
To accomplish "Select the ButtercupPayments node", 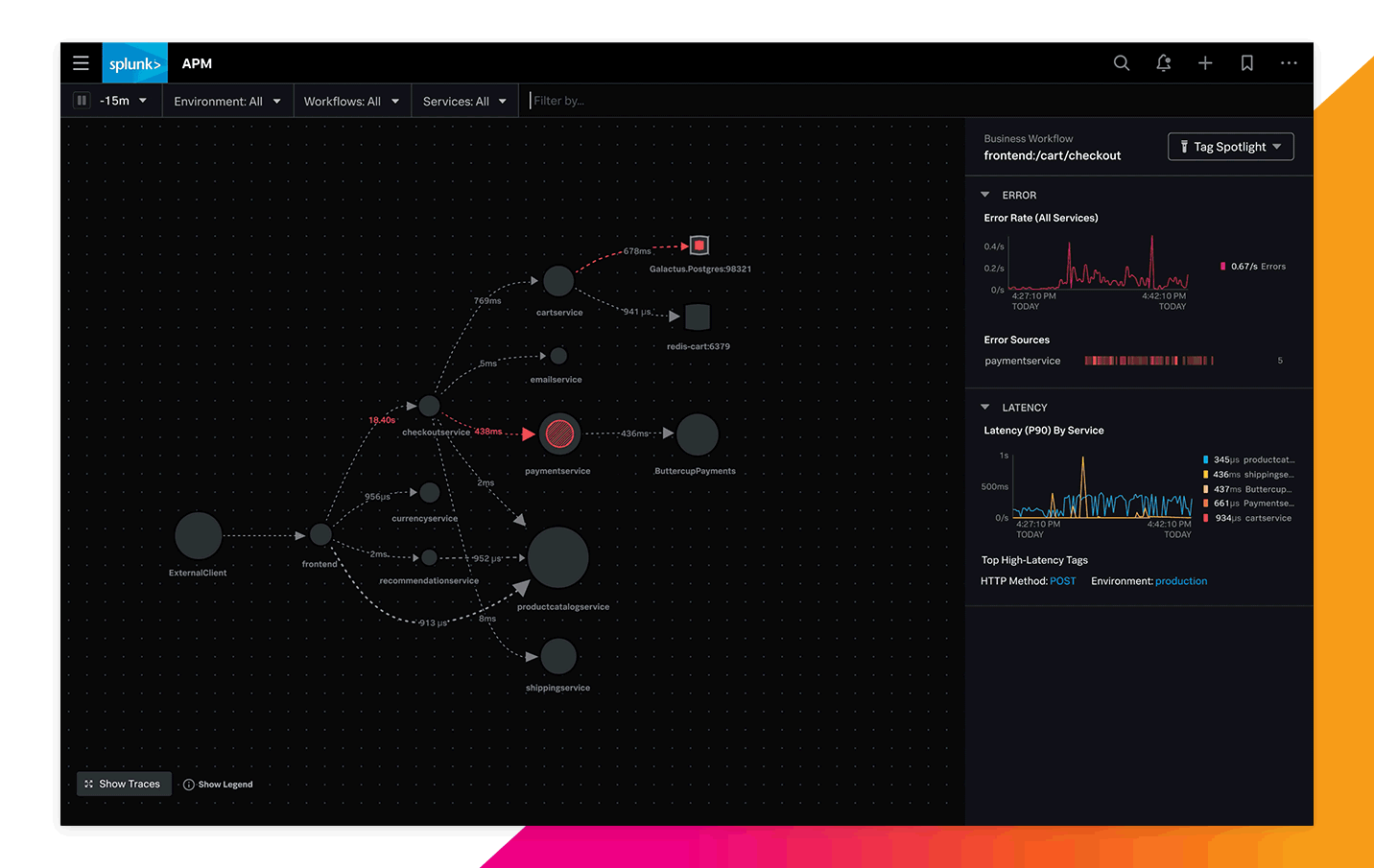I will pos(698,434).
